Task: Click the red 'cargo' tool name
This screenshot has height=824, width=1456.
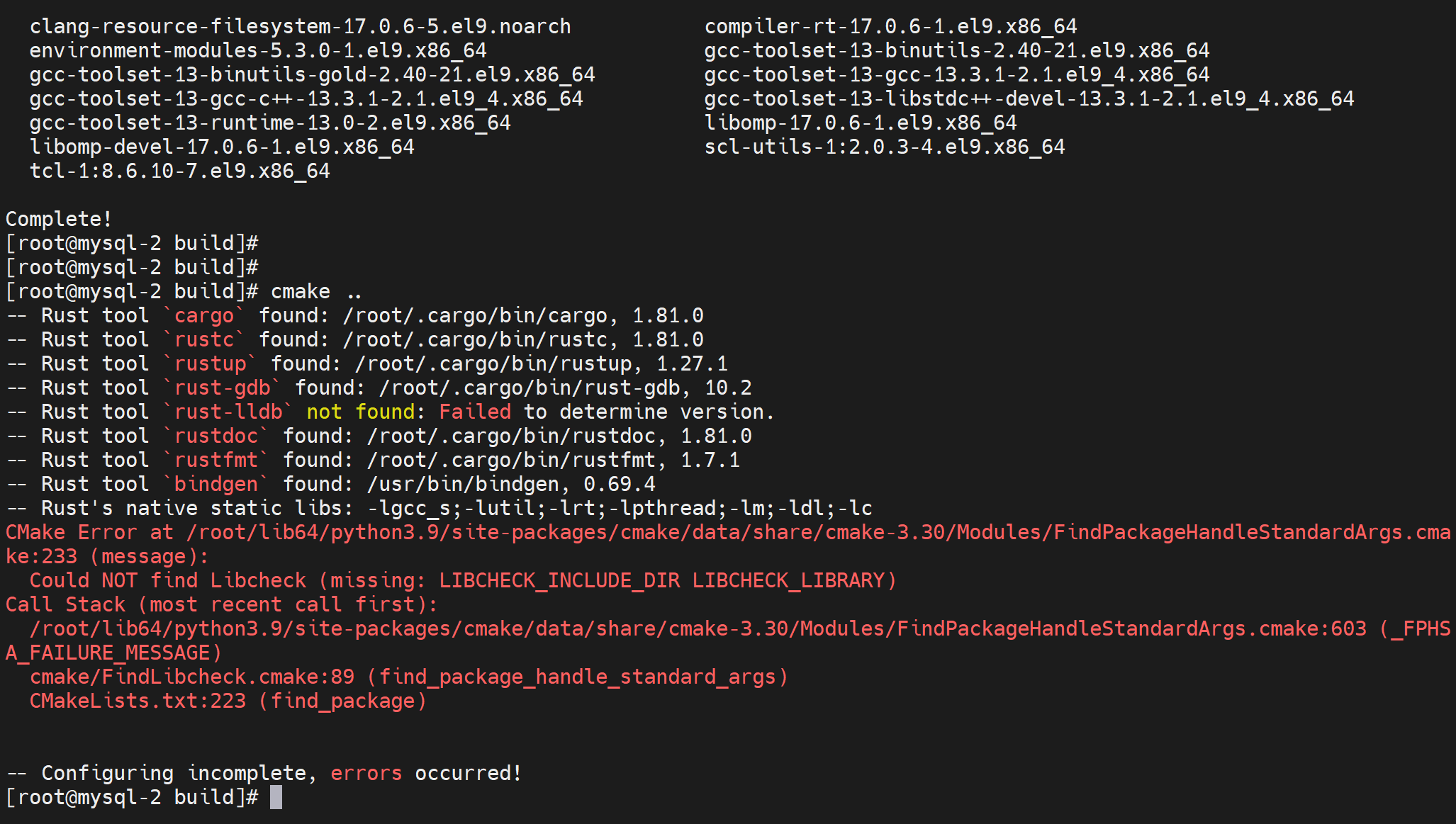Action: point(204,315)
